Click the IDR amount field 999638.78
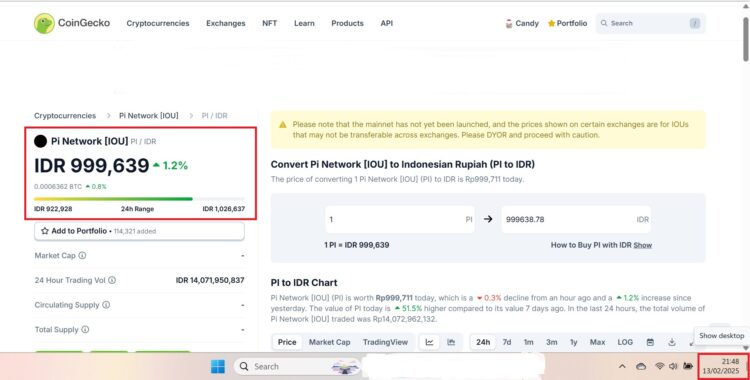750x380 pixels. point(576,219)
